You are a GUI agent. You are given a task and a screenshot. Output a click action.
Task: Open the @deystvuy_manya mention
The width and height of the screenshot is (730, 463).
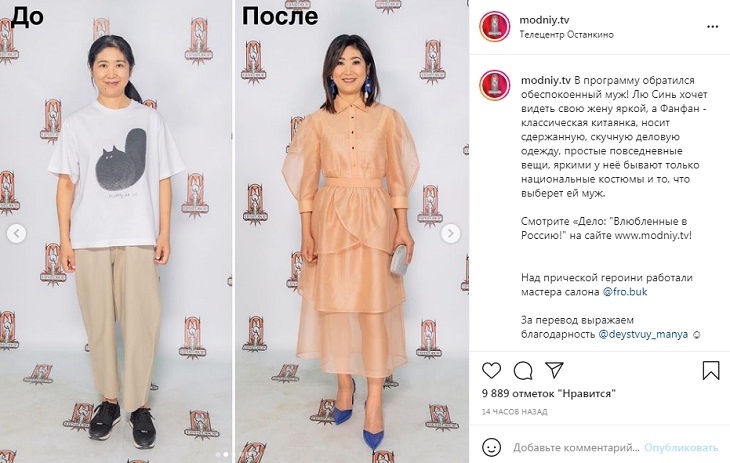643,334
